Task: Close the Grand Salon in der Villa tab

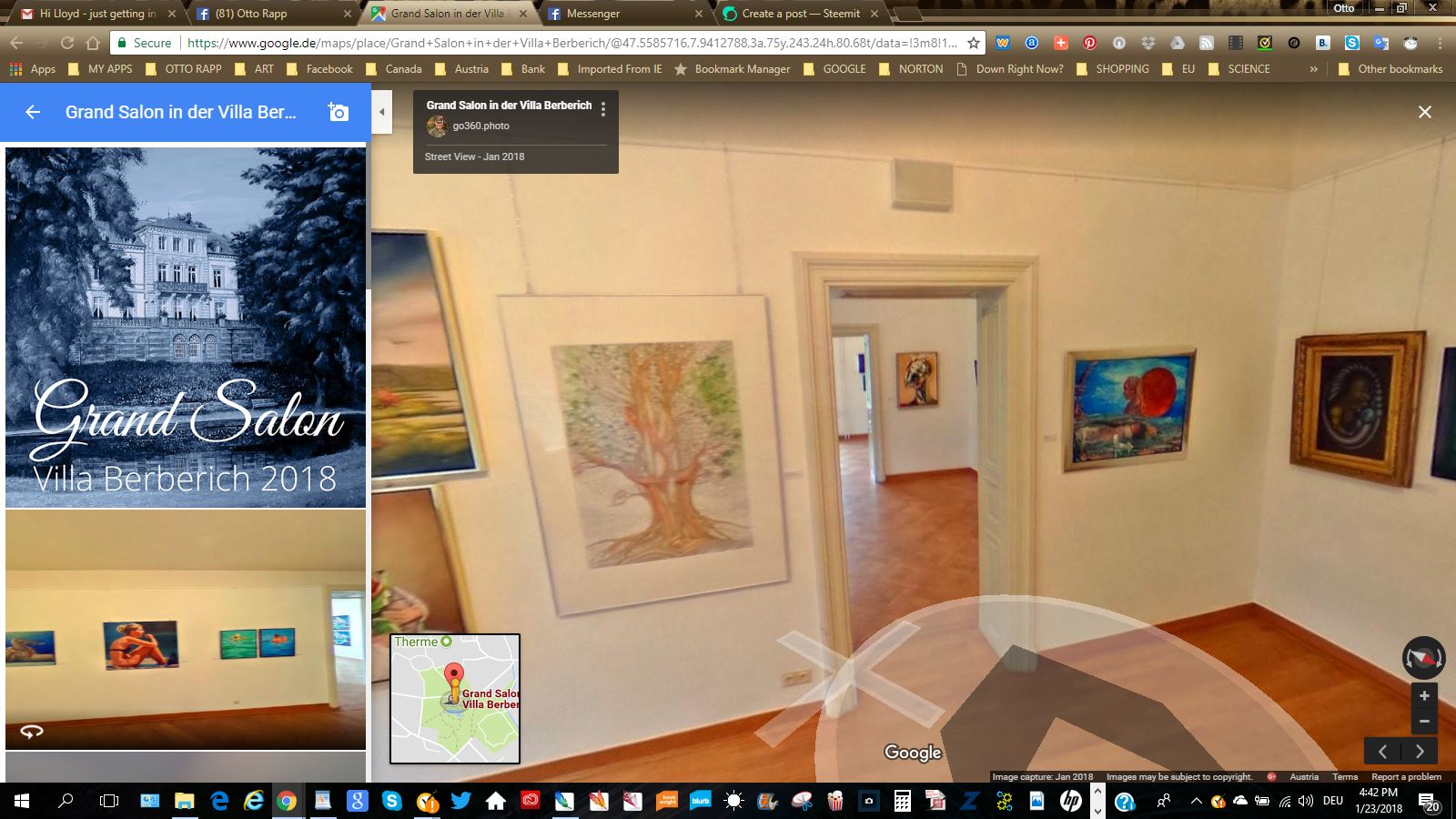Action: click(x=523, y=14)
